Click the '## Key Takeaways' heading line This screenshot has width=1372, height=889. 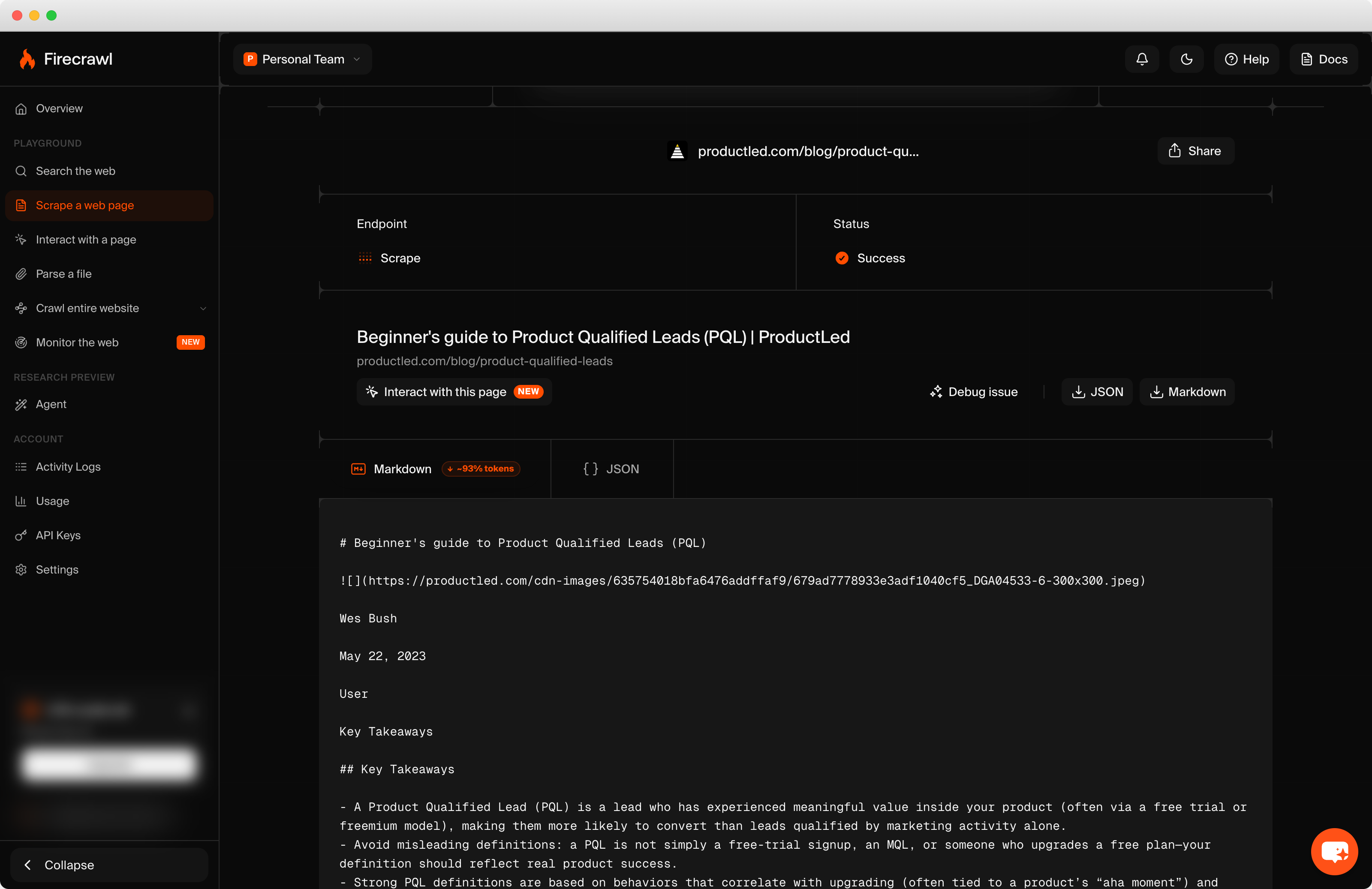point(397,769)
